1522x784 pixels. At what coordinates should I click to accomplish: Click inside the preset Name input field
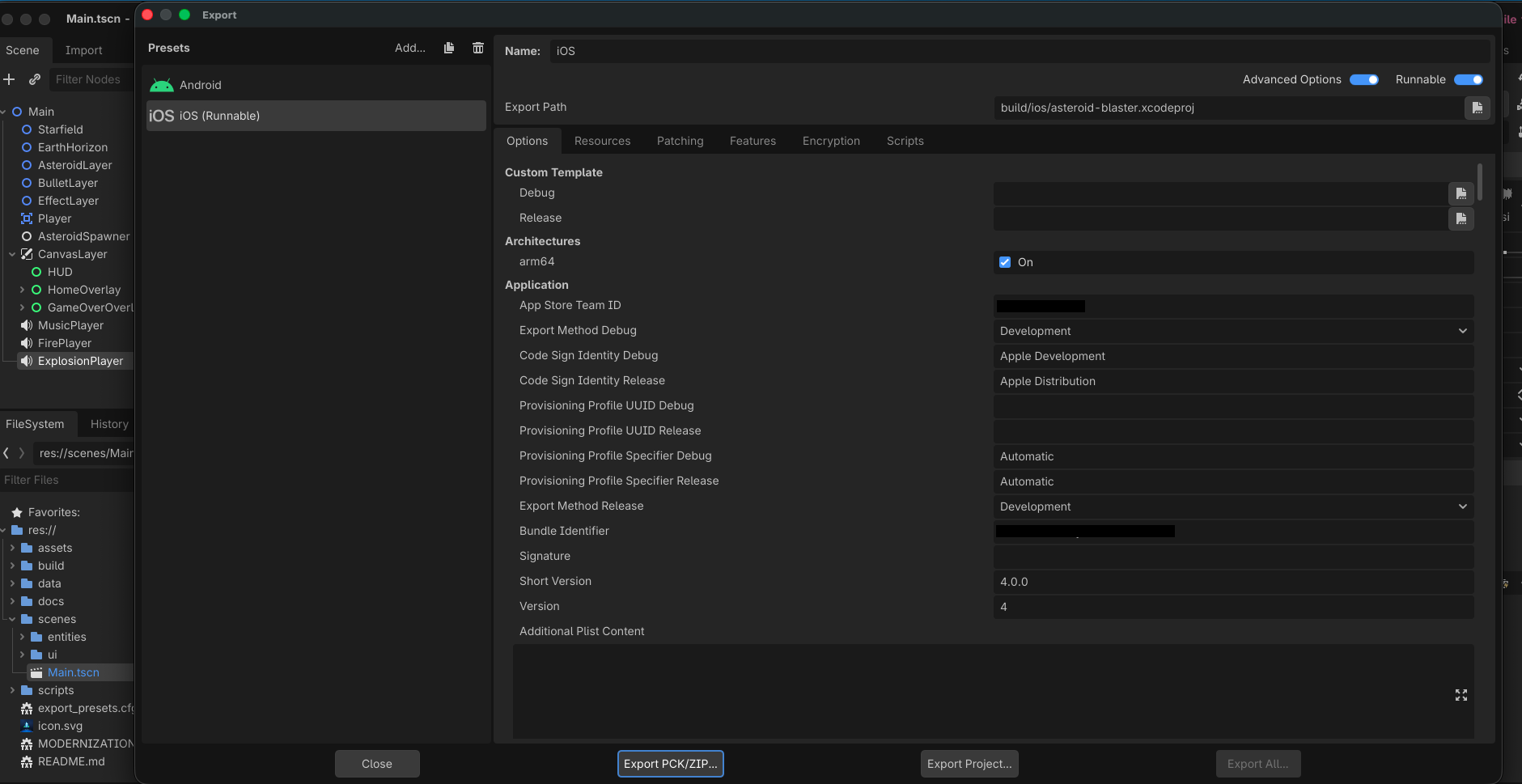(809, 50)
